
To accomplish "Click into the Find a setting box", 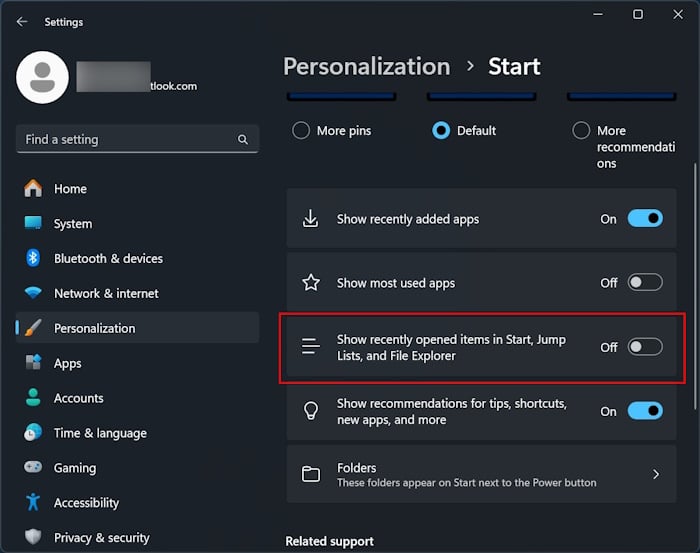I will click(138, 139).
